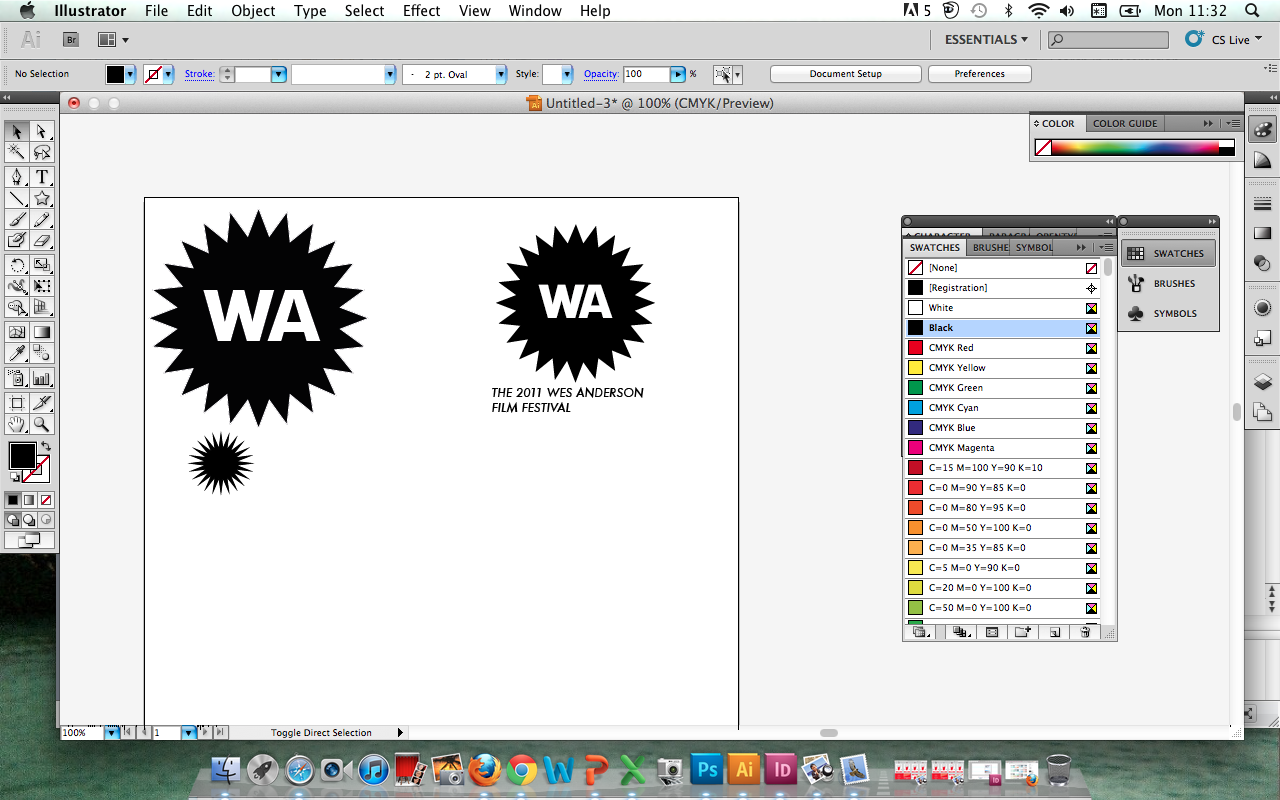Select the Pen tool

point(17,177)
